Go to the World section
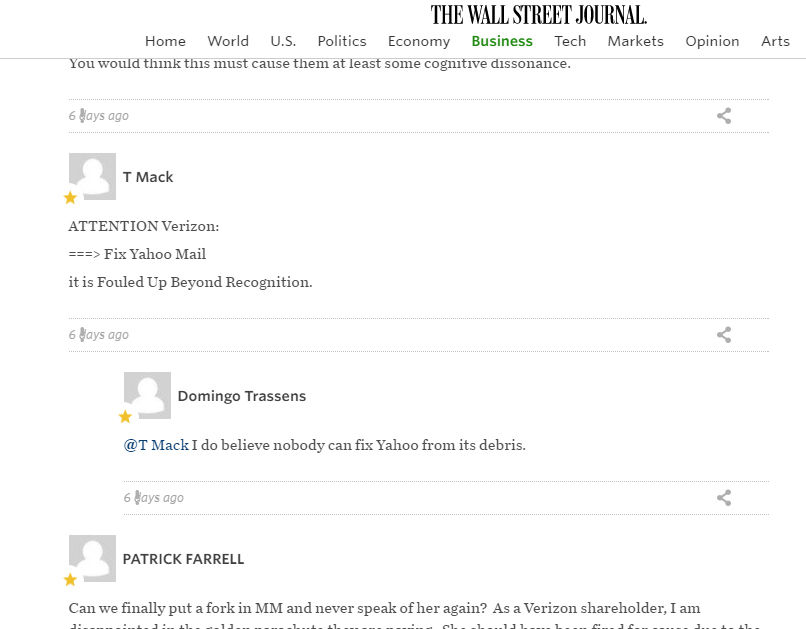806x629 pixels. point(228,41)
